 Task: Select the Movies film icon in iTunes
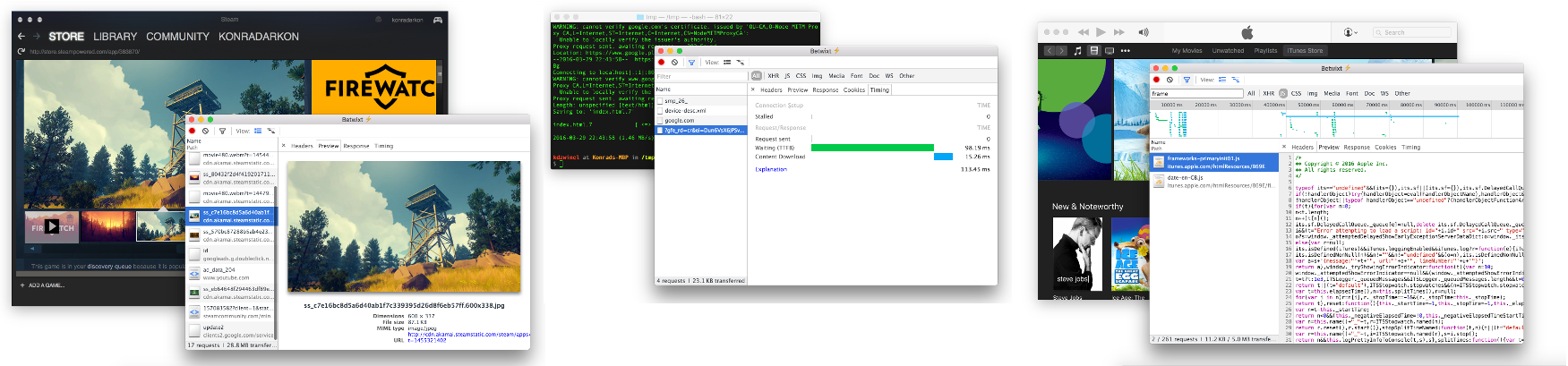1093,51
